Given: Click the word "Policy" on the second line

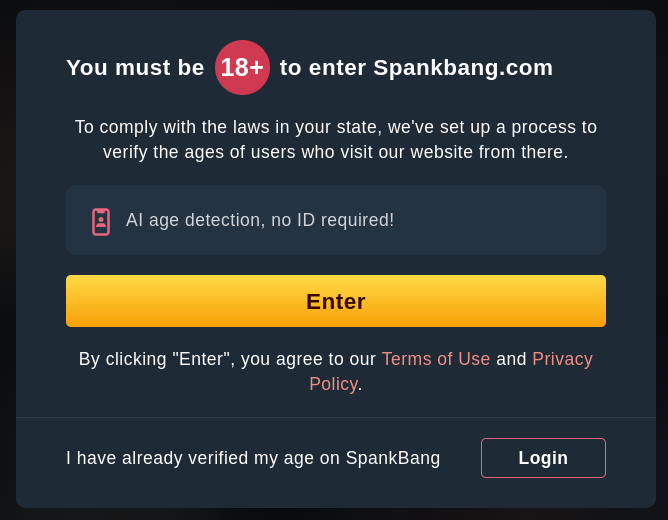Looking at the screenshot, I should point(333,384).
